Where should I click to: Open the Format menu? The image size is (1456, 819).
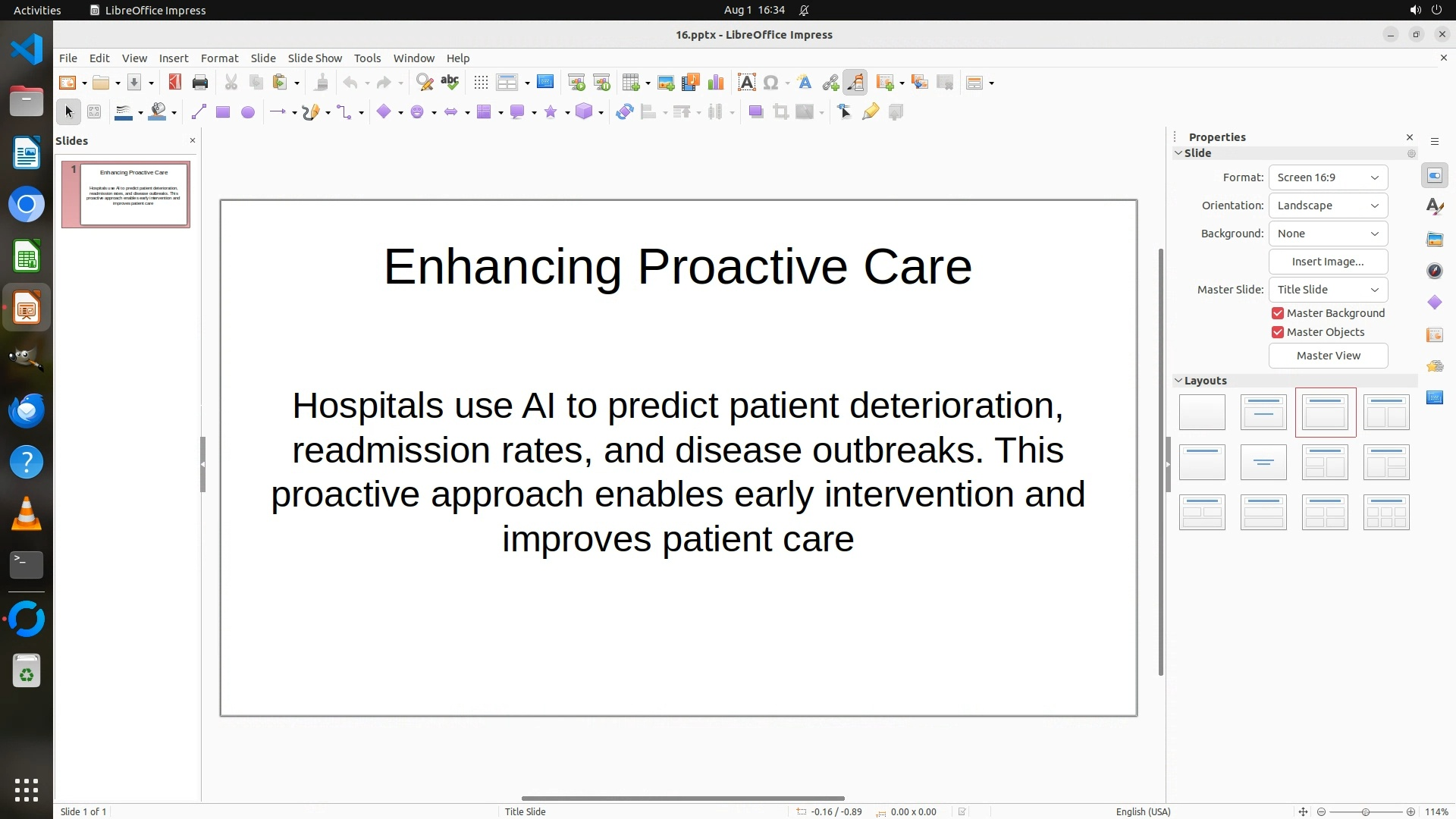[x=219, y=58]
